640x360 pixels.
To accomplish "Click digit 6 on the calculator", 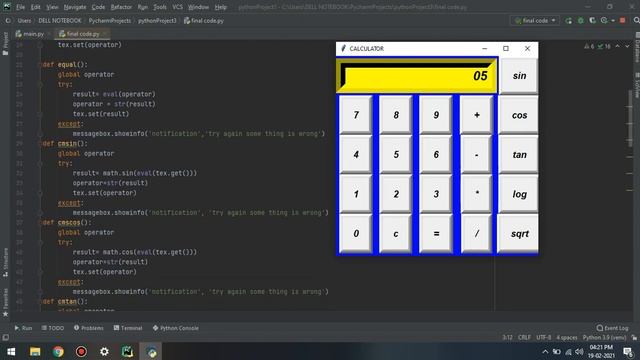I will [x=436, y=155].
